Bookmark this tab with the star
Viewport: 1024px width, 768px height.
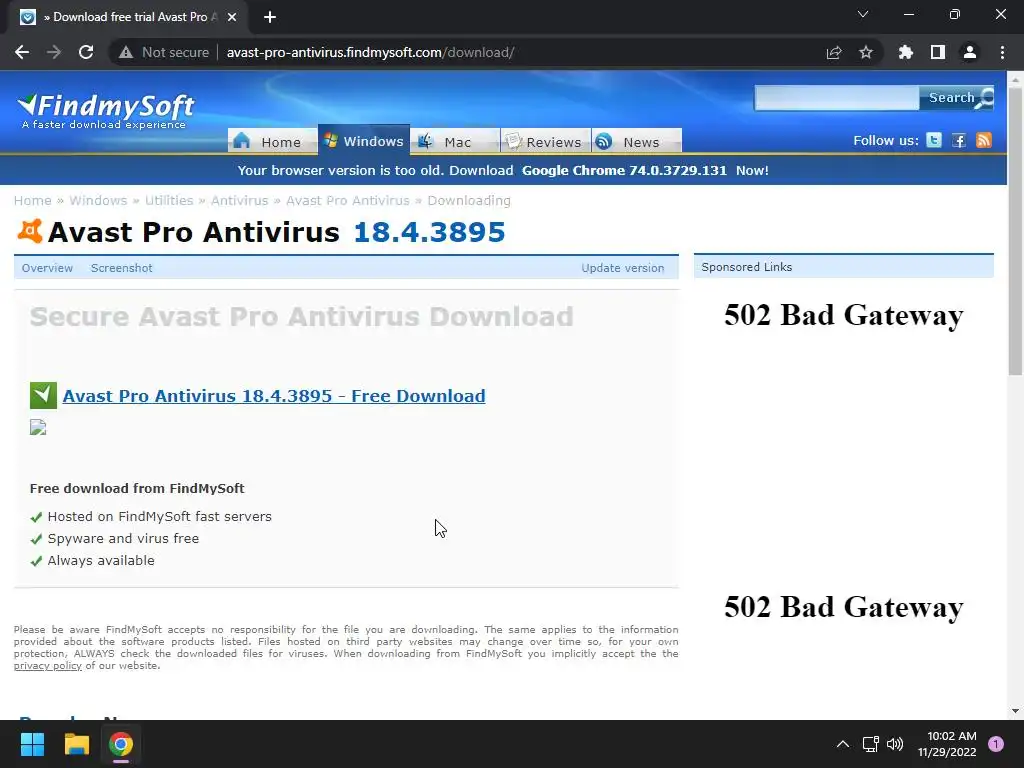(865, 52)
